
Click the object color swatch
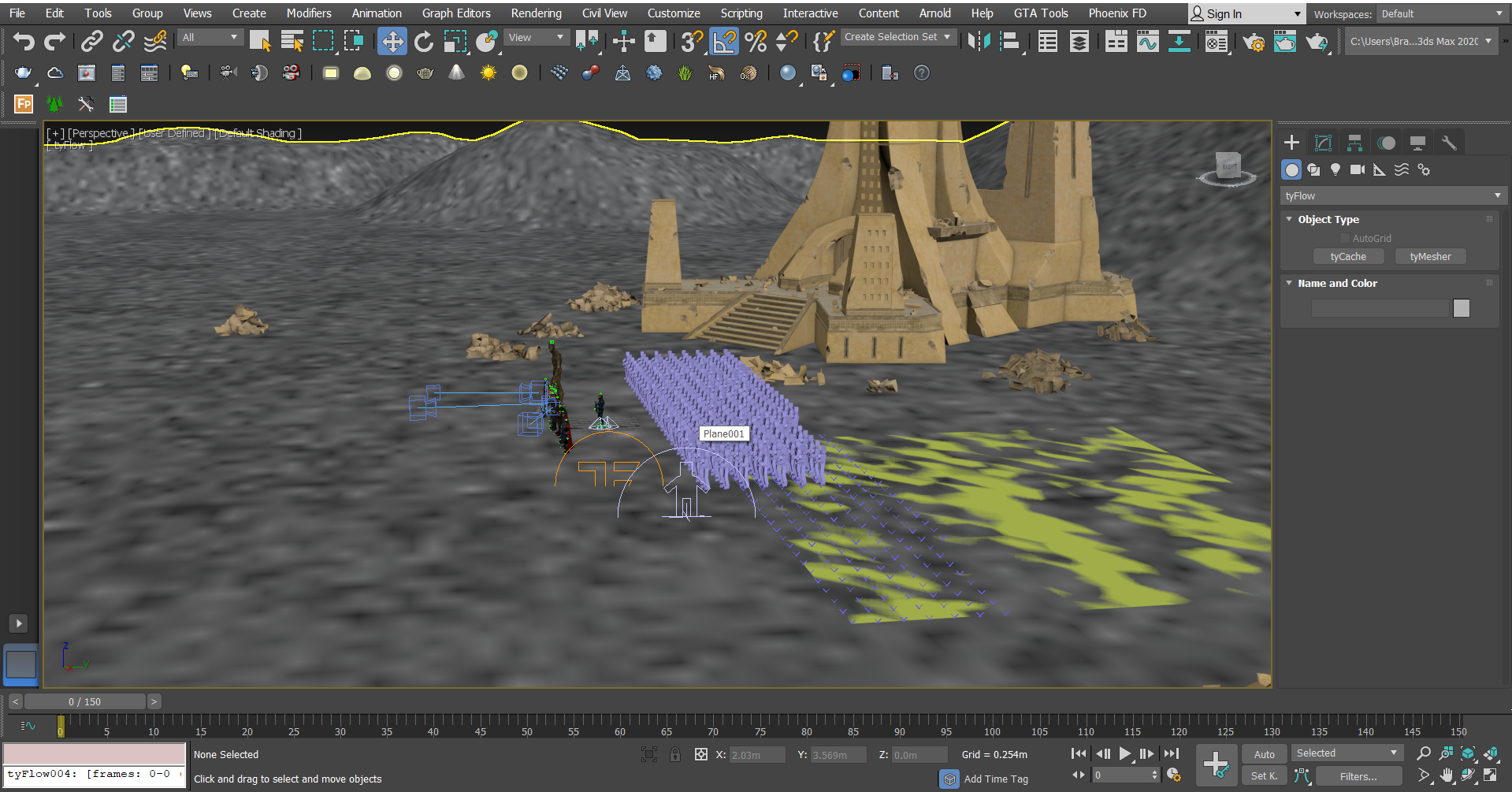[1461, 308]
